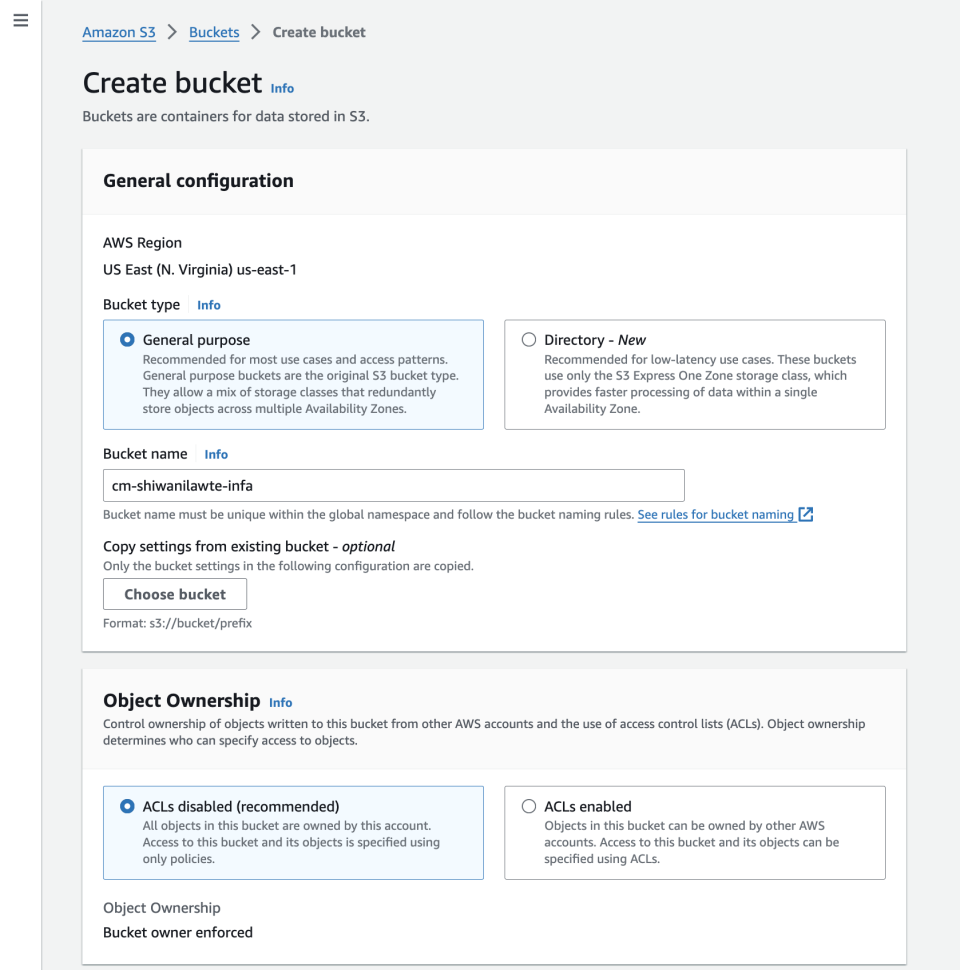Image resolution: width=960 pixels, height=970 pixels.
Task: Click Info beside the Create bucket heading
Action: click(281, 89)
